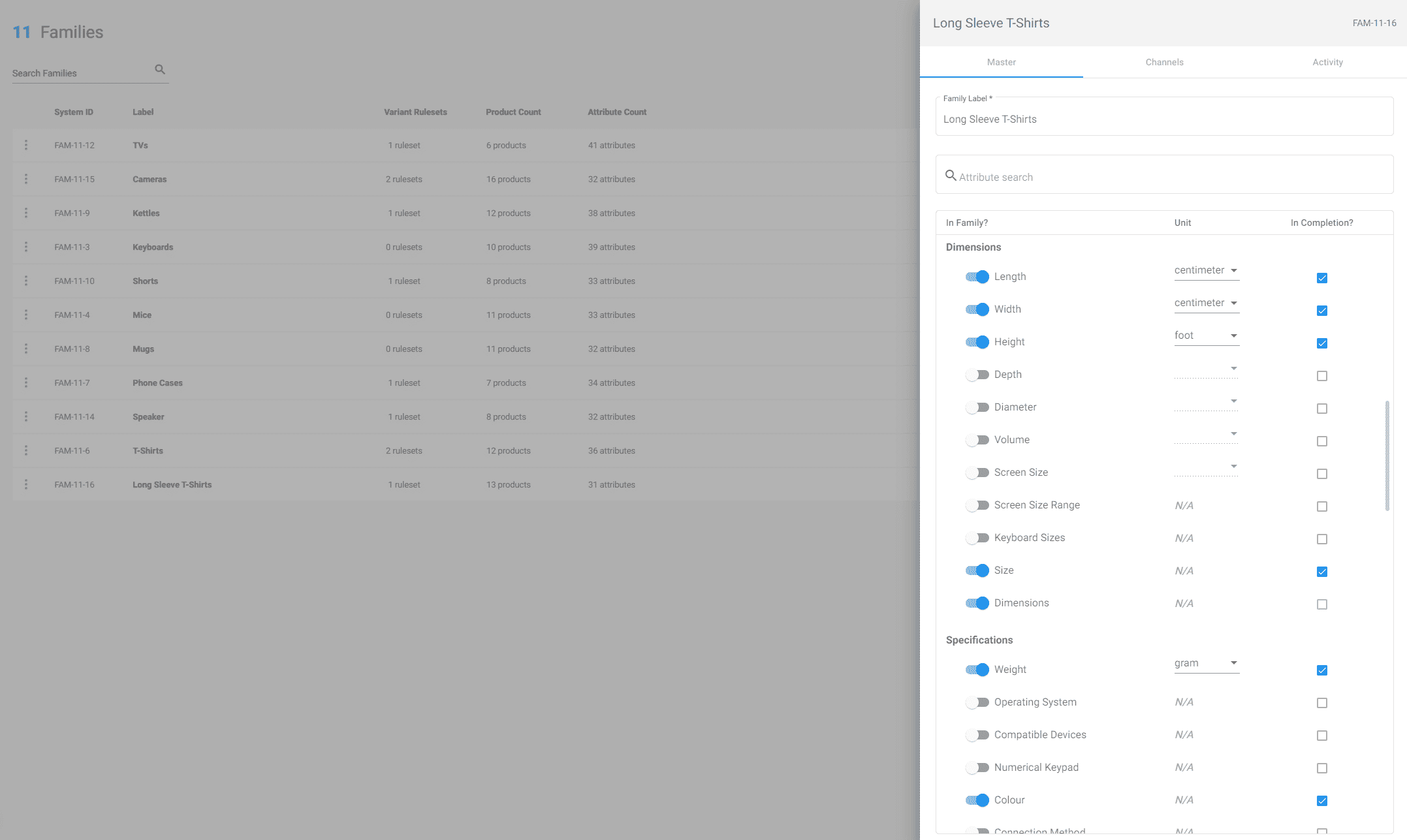The width and height of the screenshot is (1407, 840).
Task: Select the Cameras family label
Action: click(x=150, y=179)
